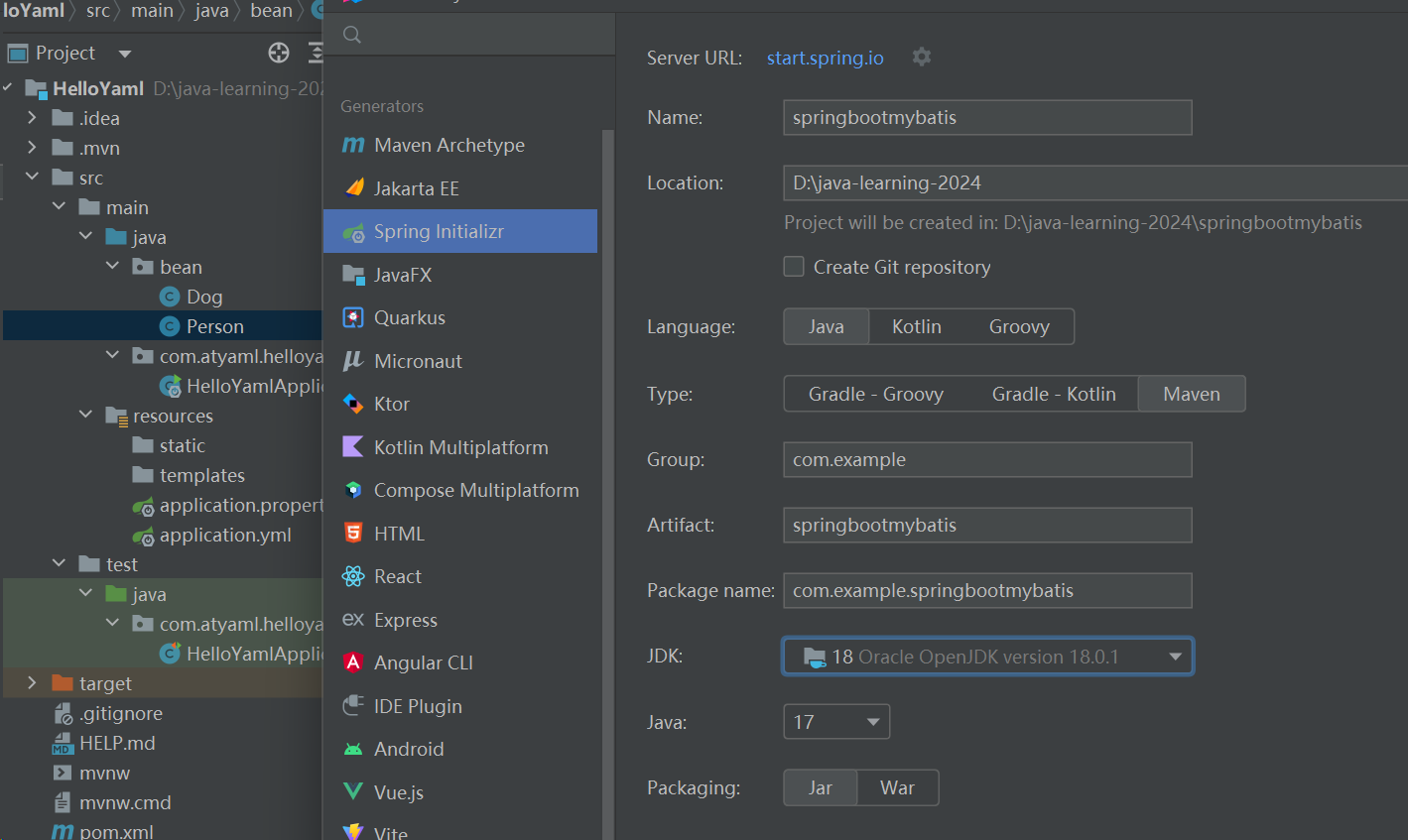The width and height of the screenshot is (1408, 840).
Task: Edit the Package name field
Action: (x=987, y=590)
